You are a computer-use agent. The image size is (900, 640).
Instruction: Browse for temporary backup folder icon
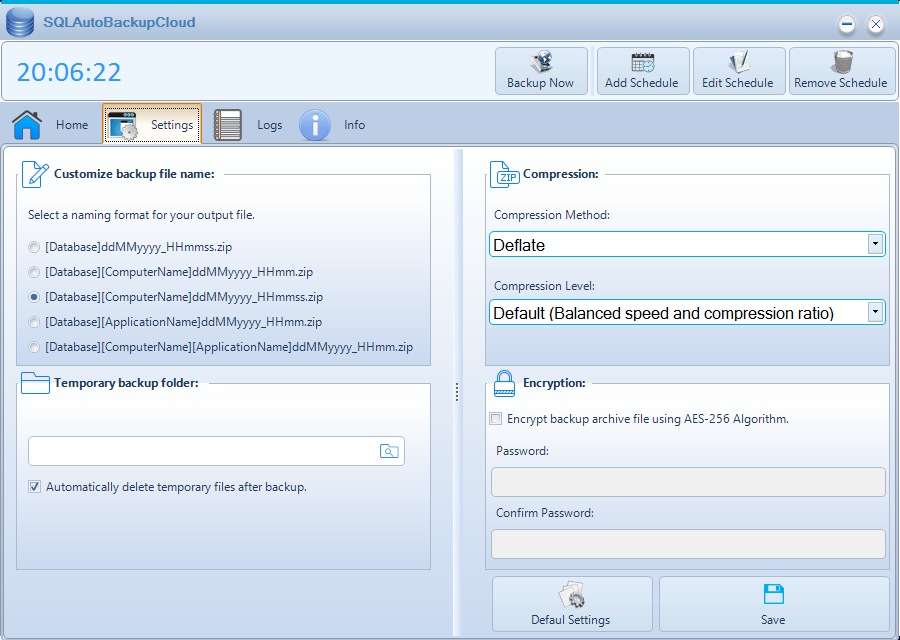click(389, 451)
